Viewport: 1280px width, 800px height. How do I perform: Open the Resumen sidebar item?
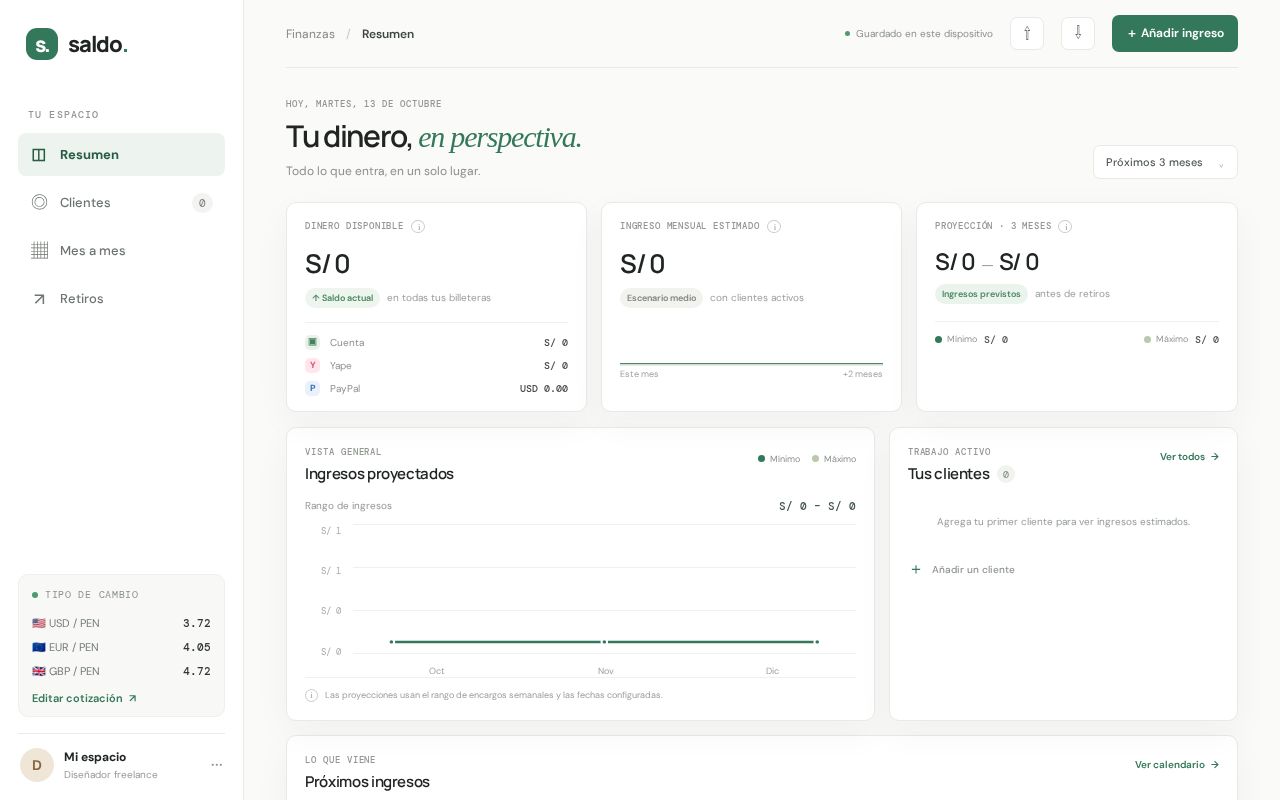(121, 155)
